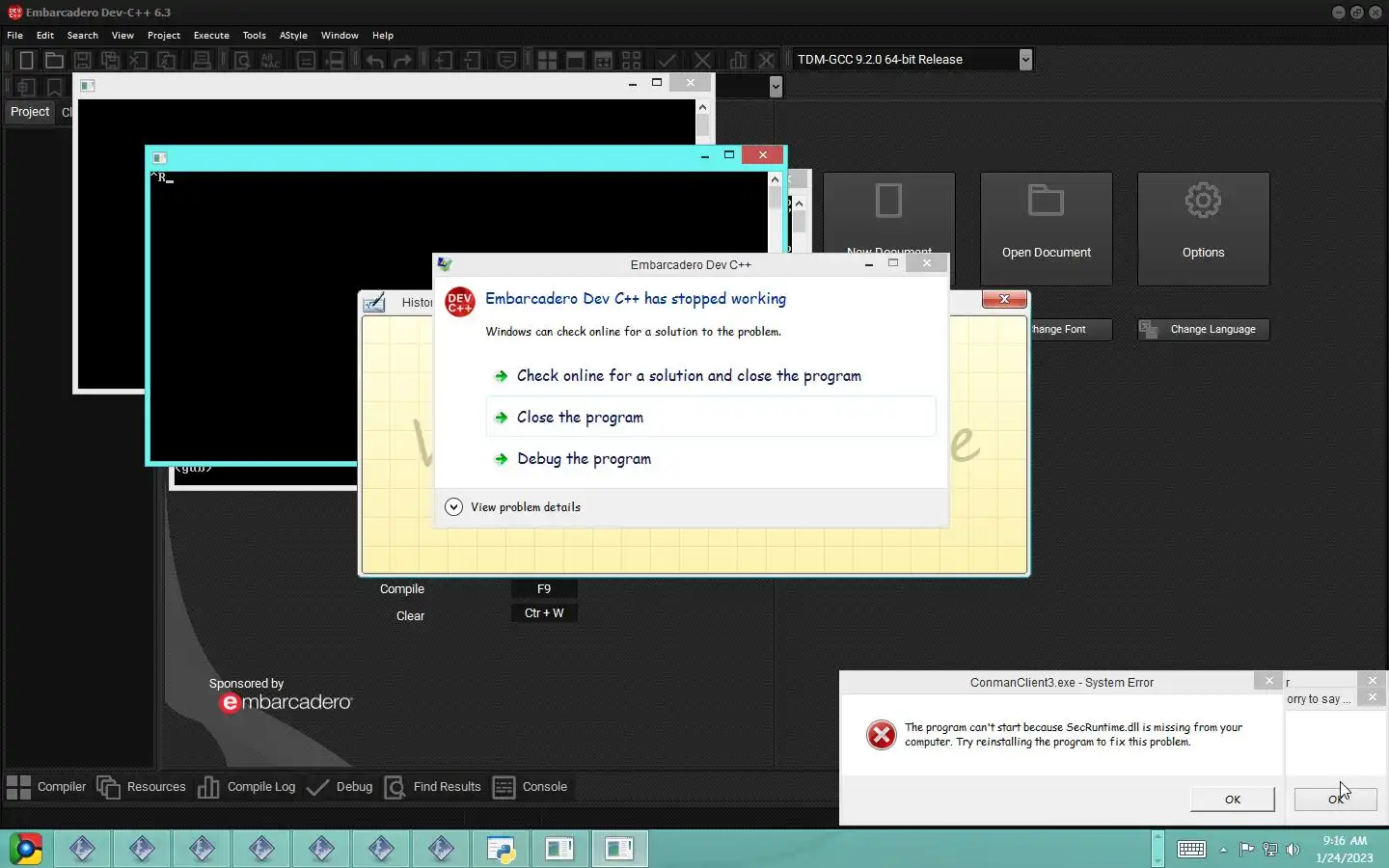Click the Debug checkmark toolbar icon
The width and height of the screenshot is (1389, 868).
click(667, 60)
